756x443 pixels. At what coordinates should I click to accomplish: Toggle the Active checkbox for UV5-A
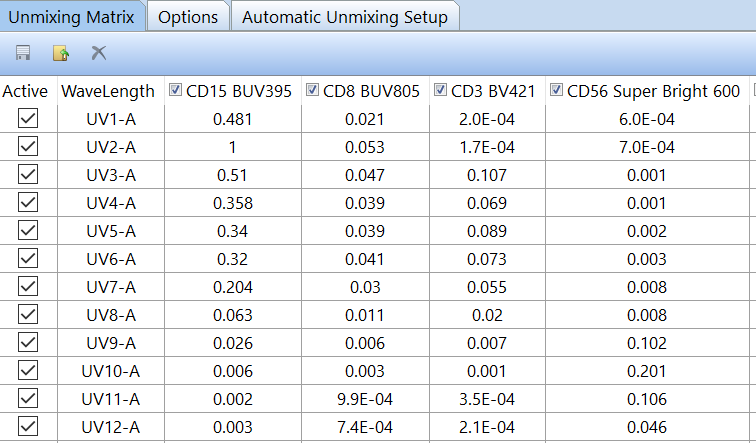tap(28, 231)
